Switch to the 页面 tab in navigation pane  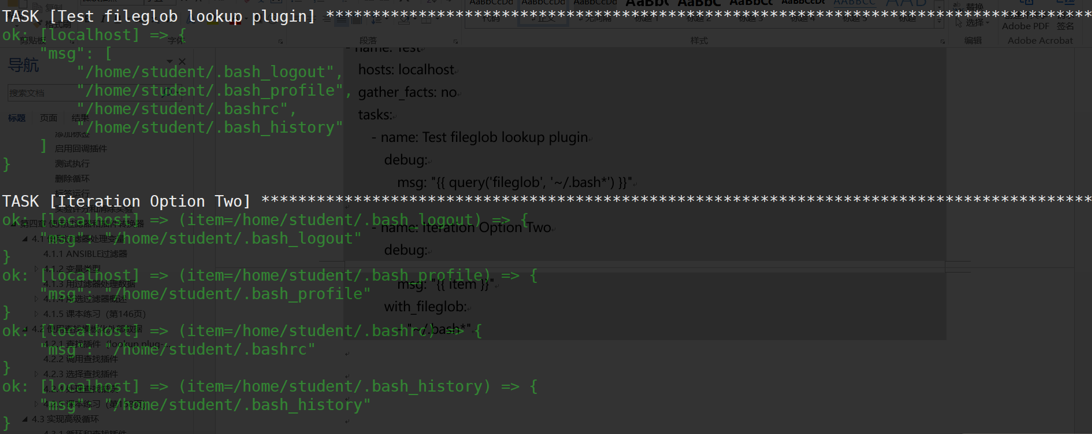tap(49, 118)
